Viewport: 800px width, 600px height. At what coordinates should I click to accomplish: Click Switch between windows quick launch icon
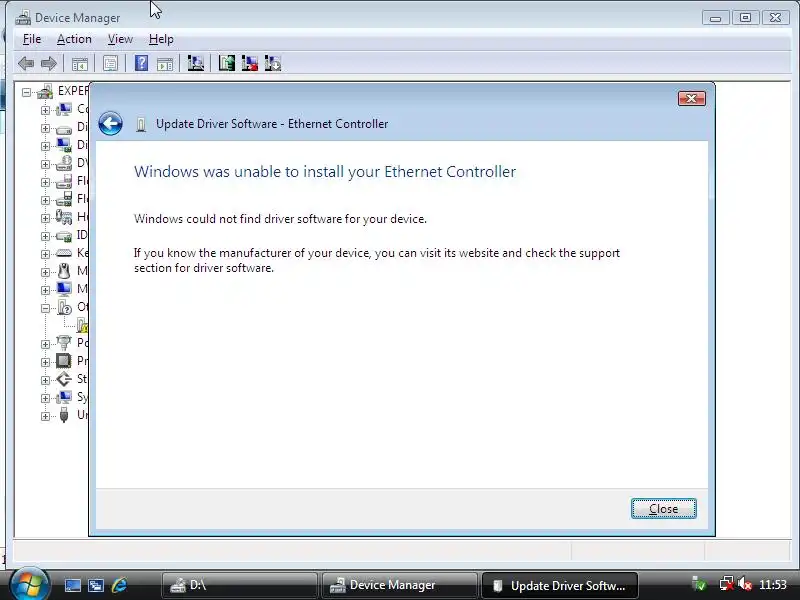pos(96,585)
